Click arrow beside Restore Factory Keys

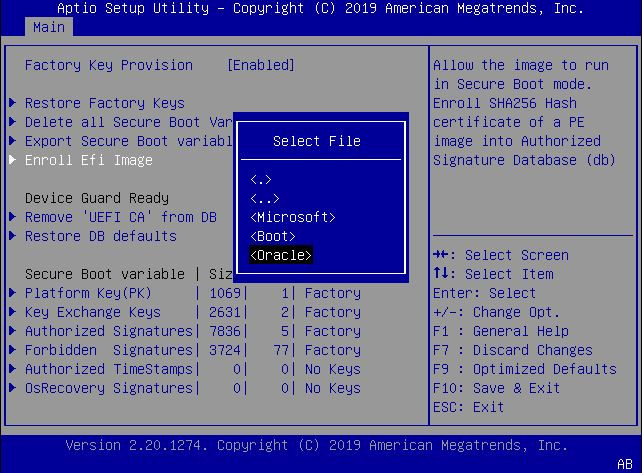click(x=13, y=102)
